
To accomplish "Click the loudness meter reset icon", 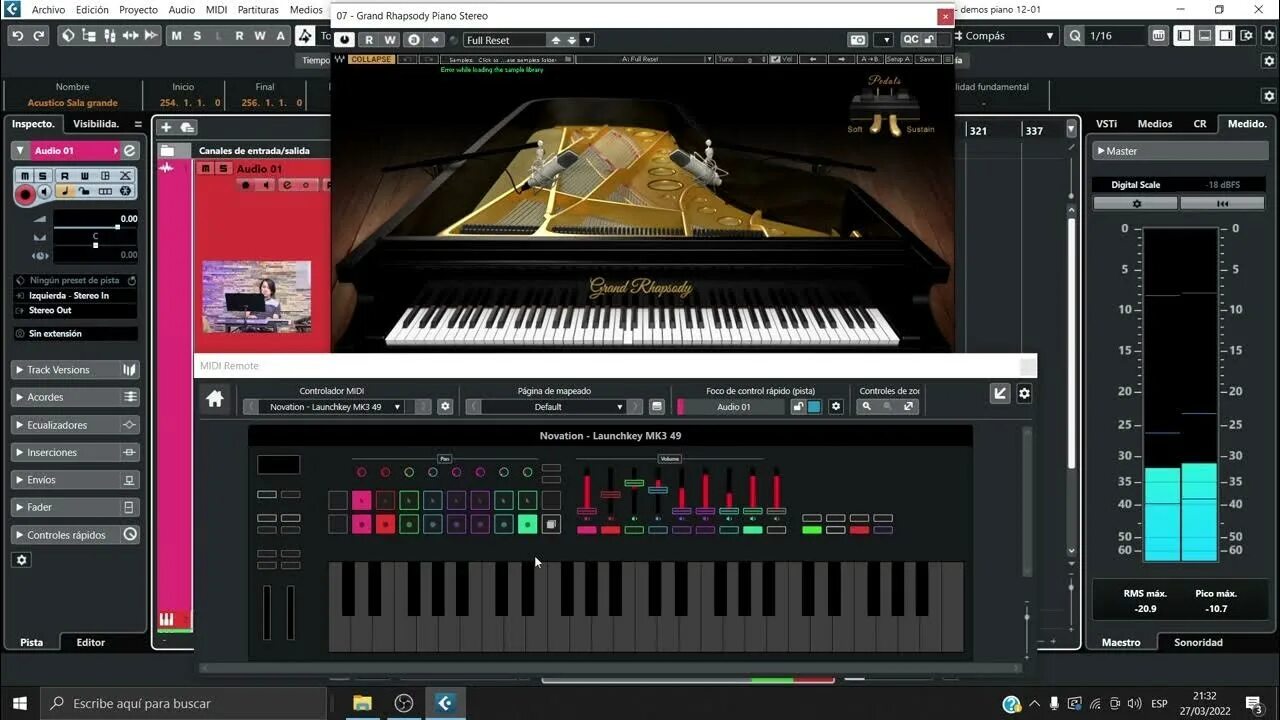I will click(1222, 203).
